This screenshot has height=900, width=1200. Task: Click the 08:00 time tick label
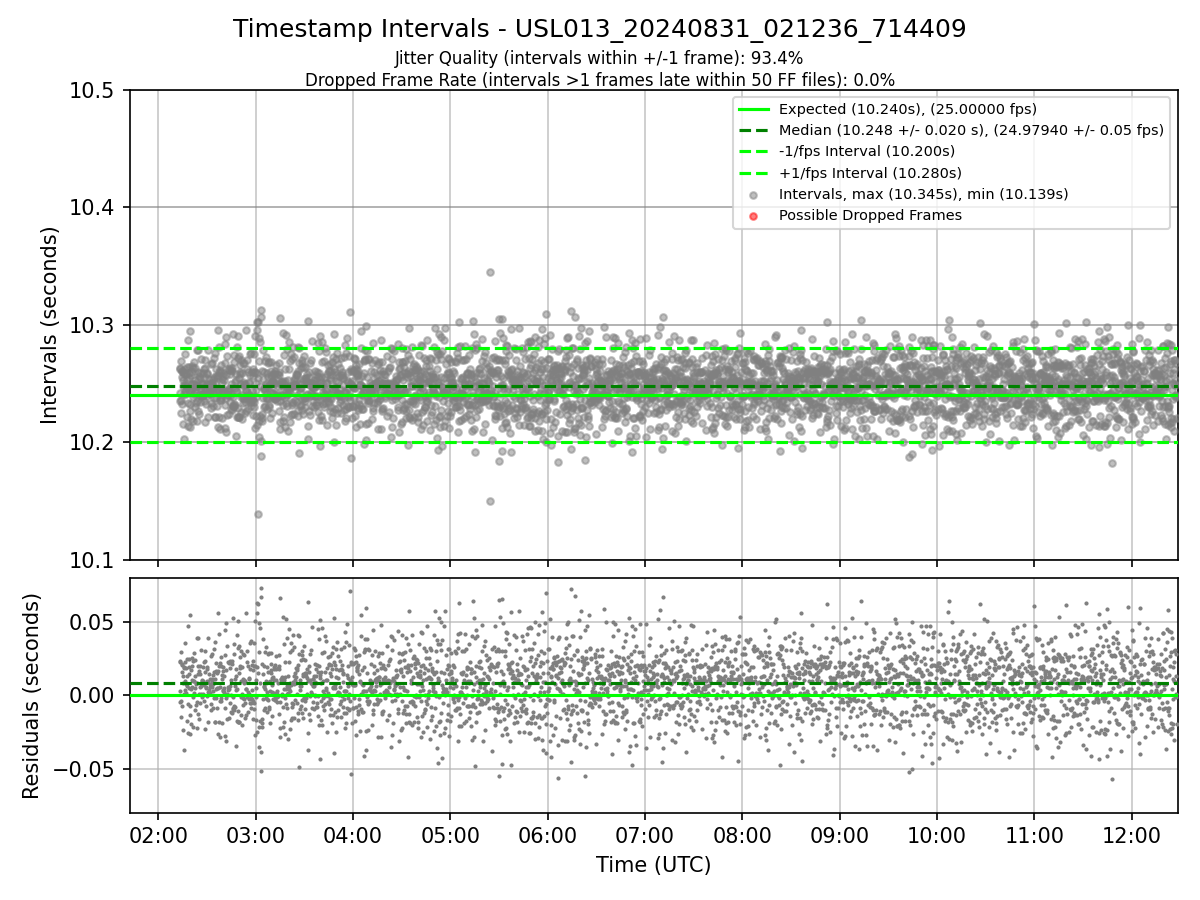[742, 834]
